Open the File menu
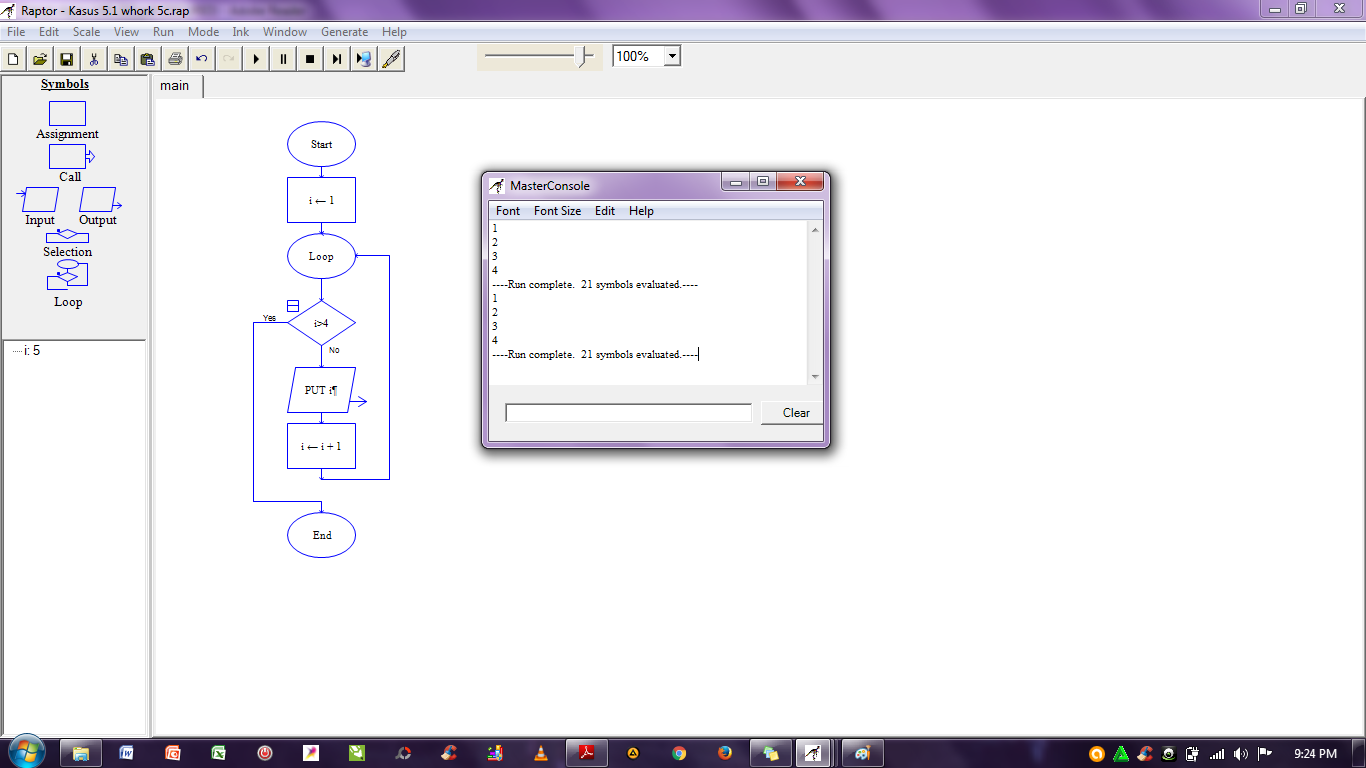Image resolution: width=1366 pixels, height=768 pixels. 16,32
